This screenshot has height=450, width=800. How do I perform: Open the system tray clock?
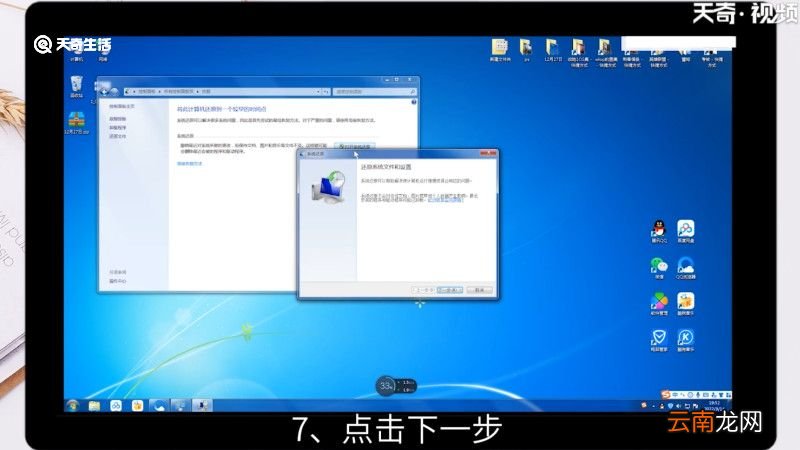tap(714, 406)
